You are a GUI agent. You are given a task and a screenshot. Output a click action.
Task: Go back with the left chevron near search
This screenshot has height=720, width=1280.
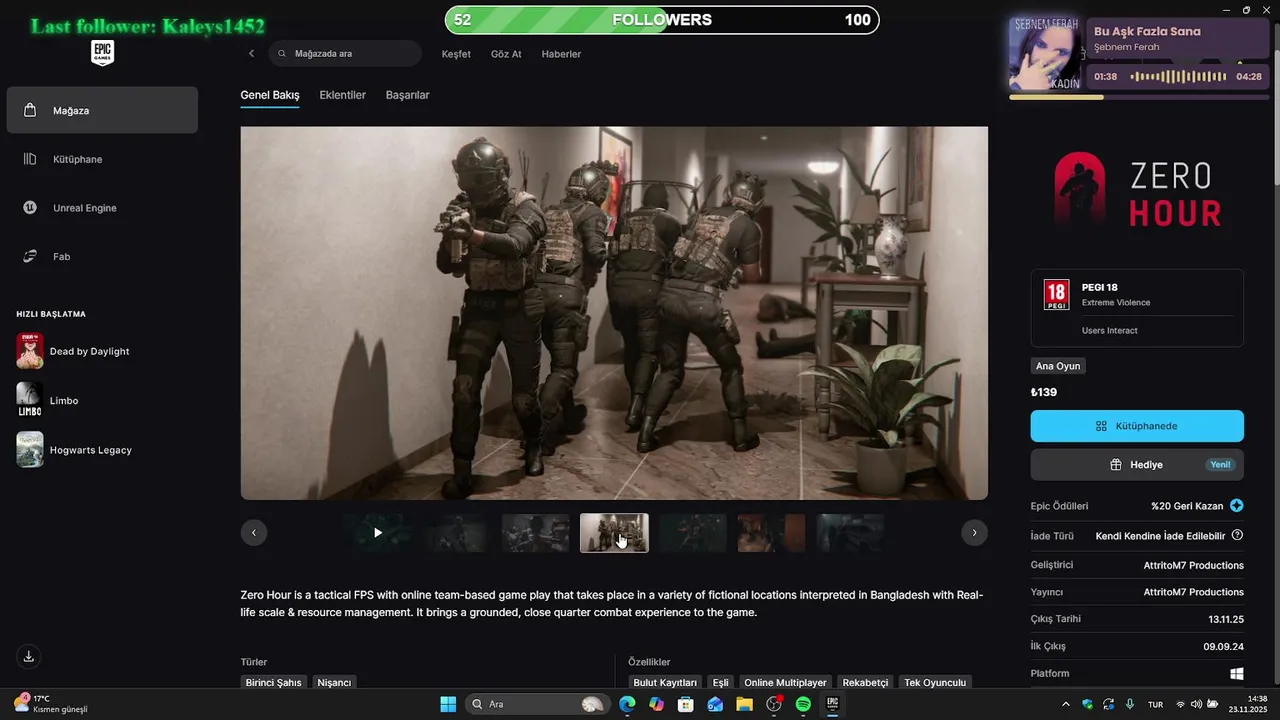click(x=251, y=54)
